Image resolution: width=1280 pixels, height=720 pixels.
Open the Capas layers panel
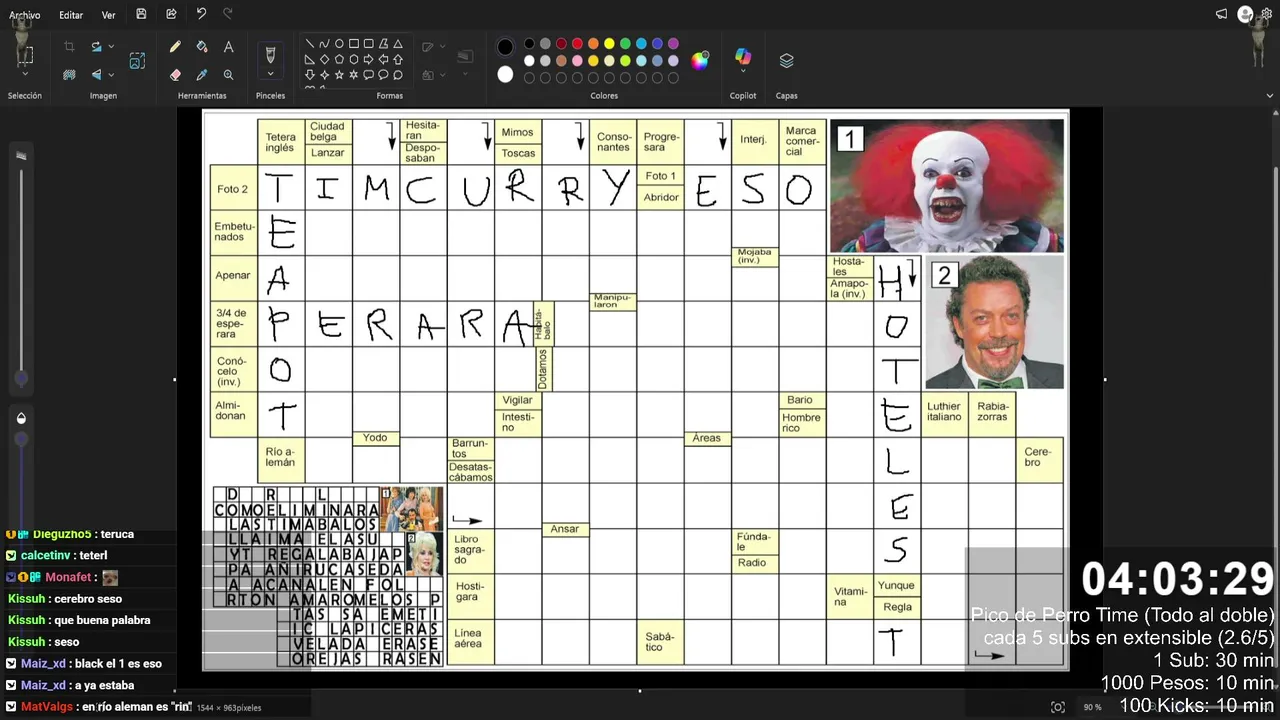click(786, 60)
